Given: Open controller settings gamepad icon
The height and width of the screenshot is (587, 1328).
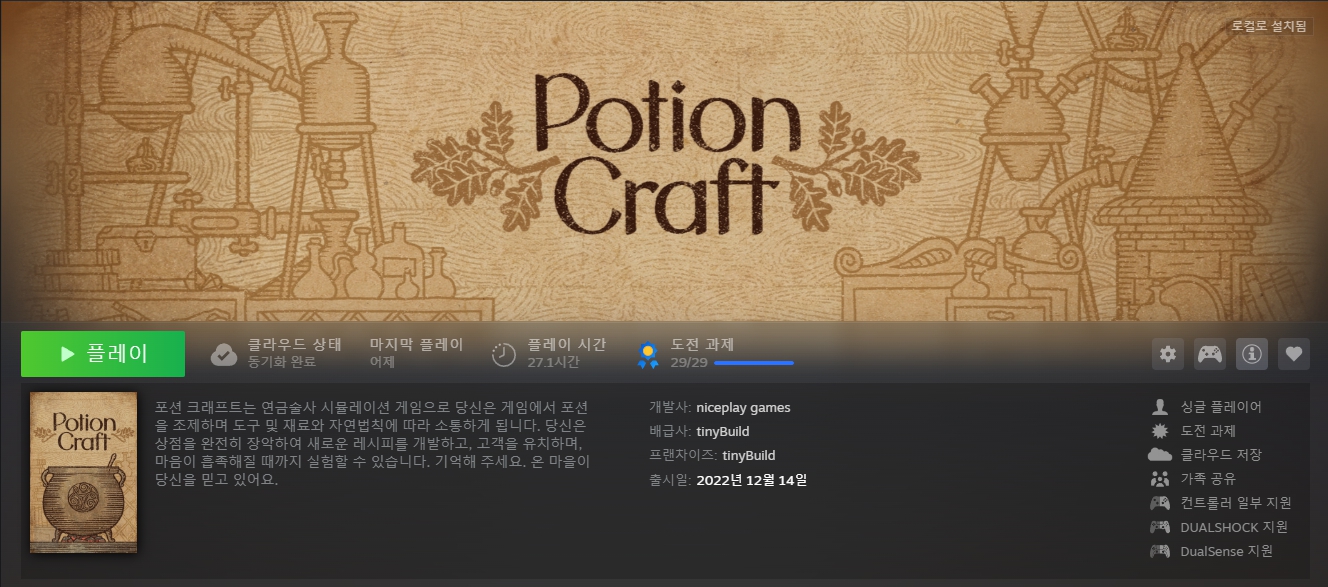Looking at the screenshot, I should 1210,353.
